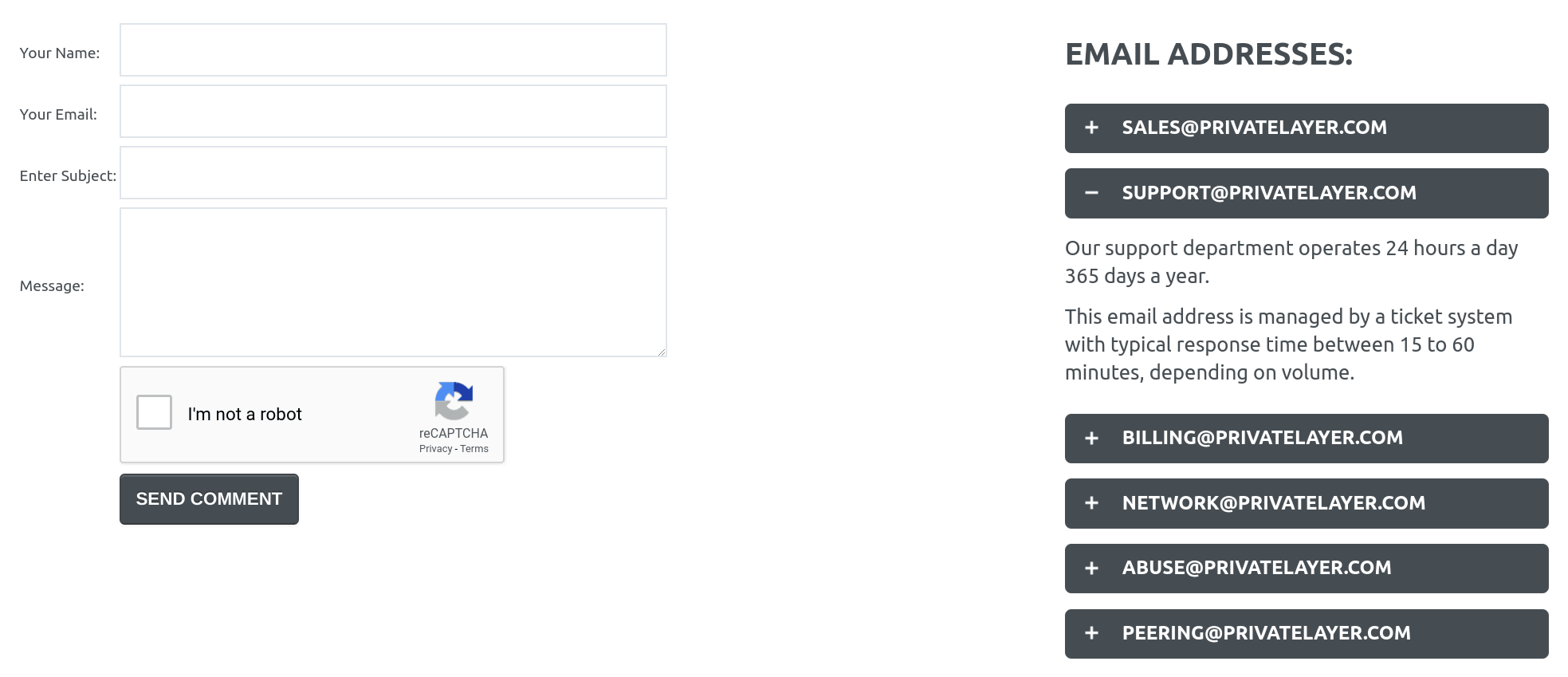Viewport: 1568px width, 677px height.
Task: Click inside the Message text area
Action: (393, 282)
